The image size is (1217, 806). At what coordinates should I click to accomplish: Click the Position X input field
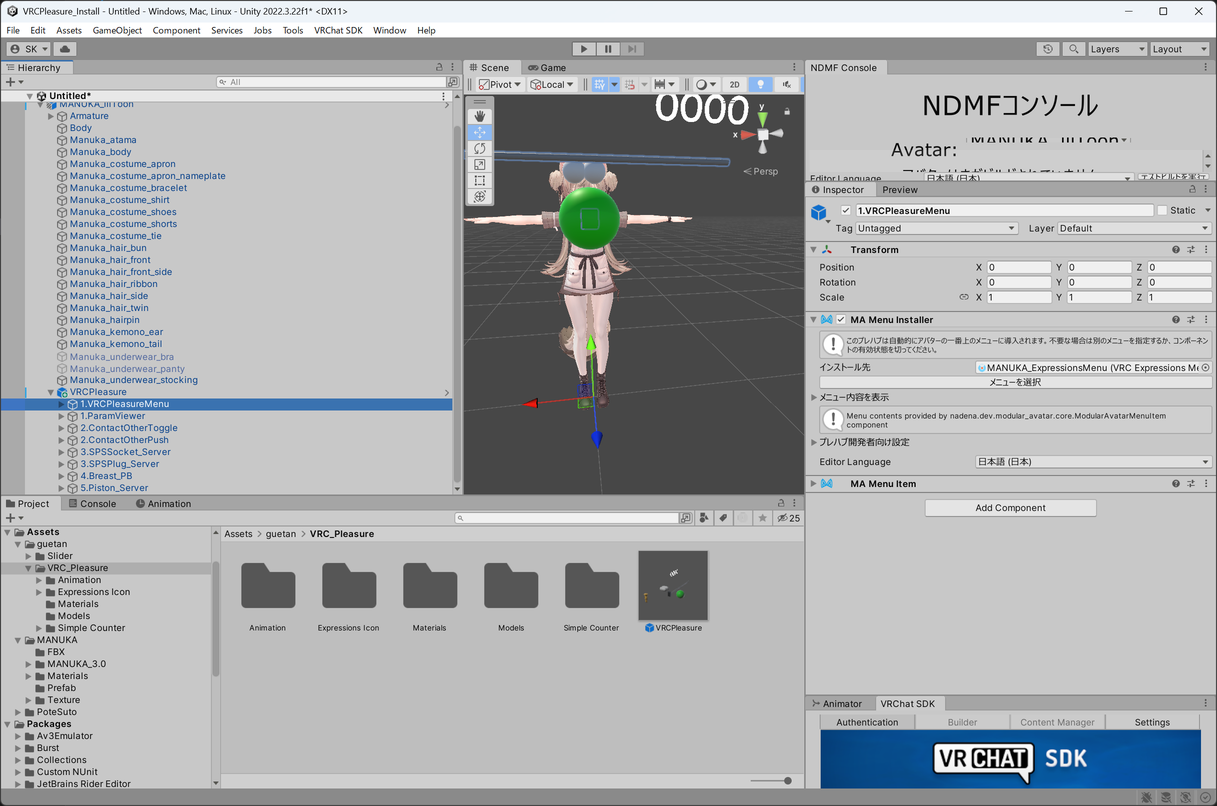(x=1018, y=267)
